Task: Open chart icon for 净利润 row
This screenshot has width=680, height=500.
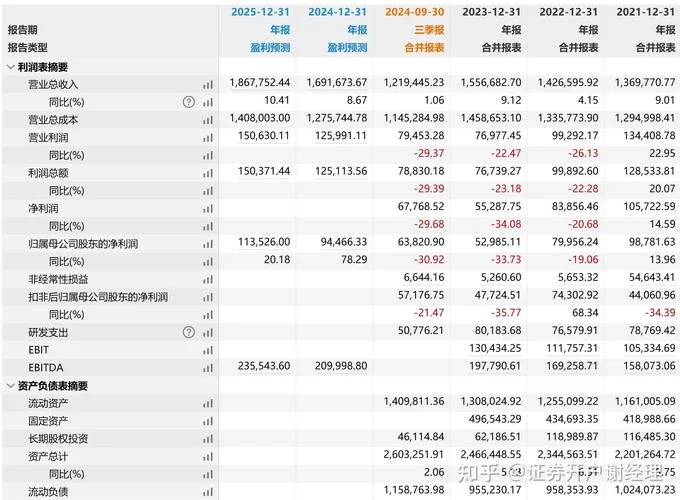Action: point(208,209)
